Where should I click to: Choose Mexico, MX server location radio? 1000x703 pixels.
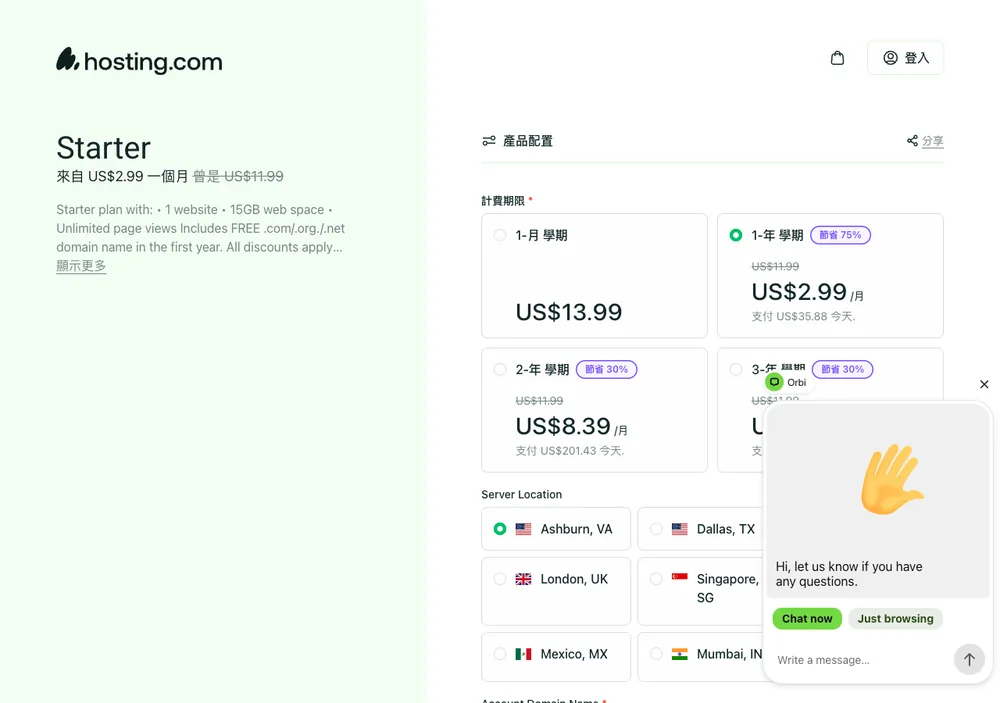[500, 654]
